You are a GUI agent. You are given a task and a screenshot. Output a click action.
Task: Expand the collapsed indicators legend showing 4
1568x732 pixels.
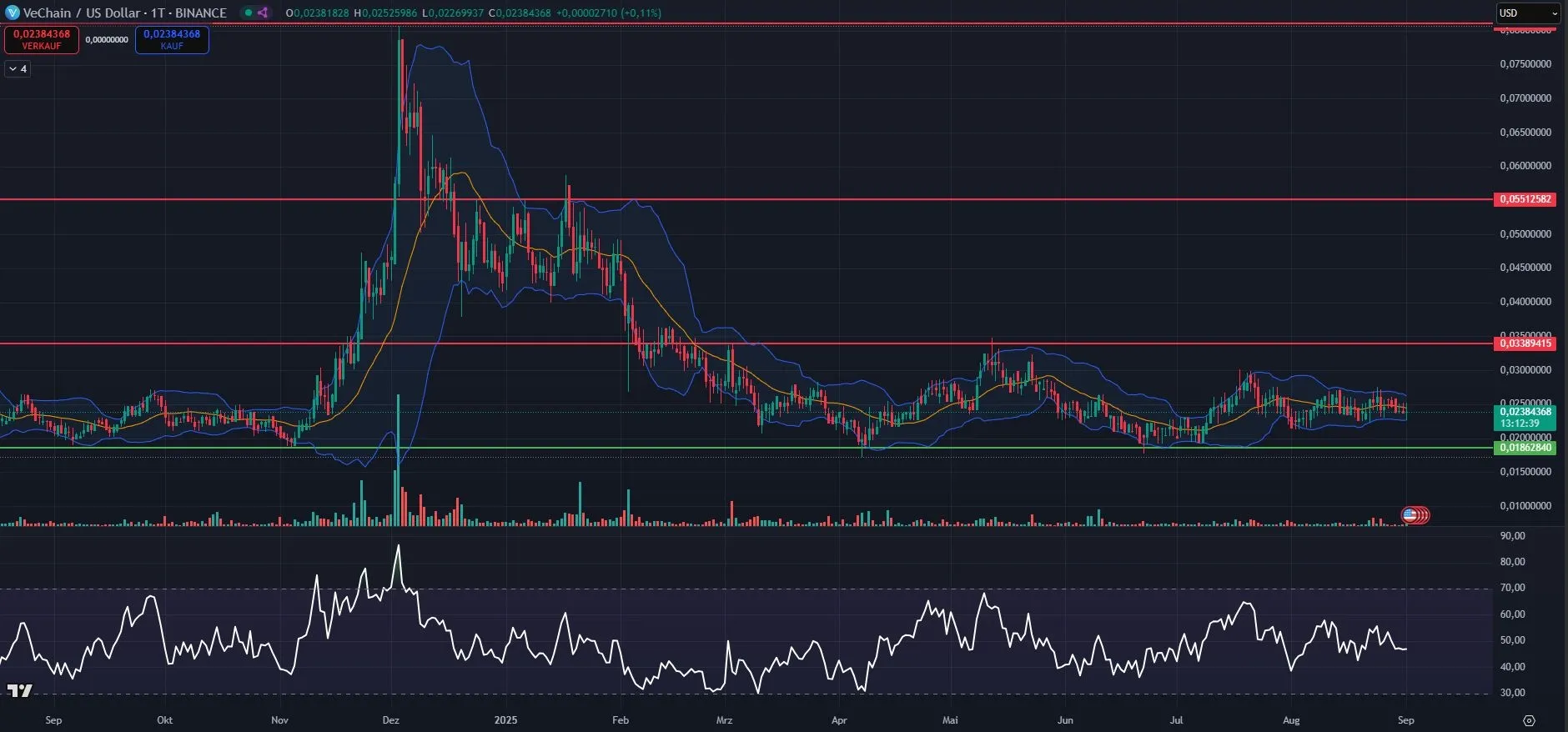click(x=18, y=69)
